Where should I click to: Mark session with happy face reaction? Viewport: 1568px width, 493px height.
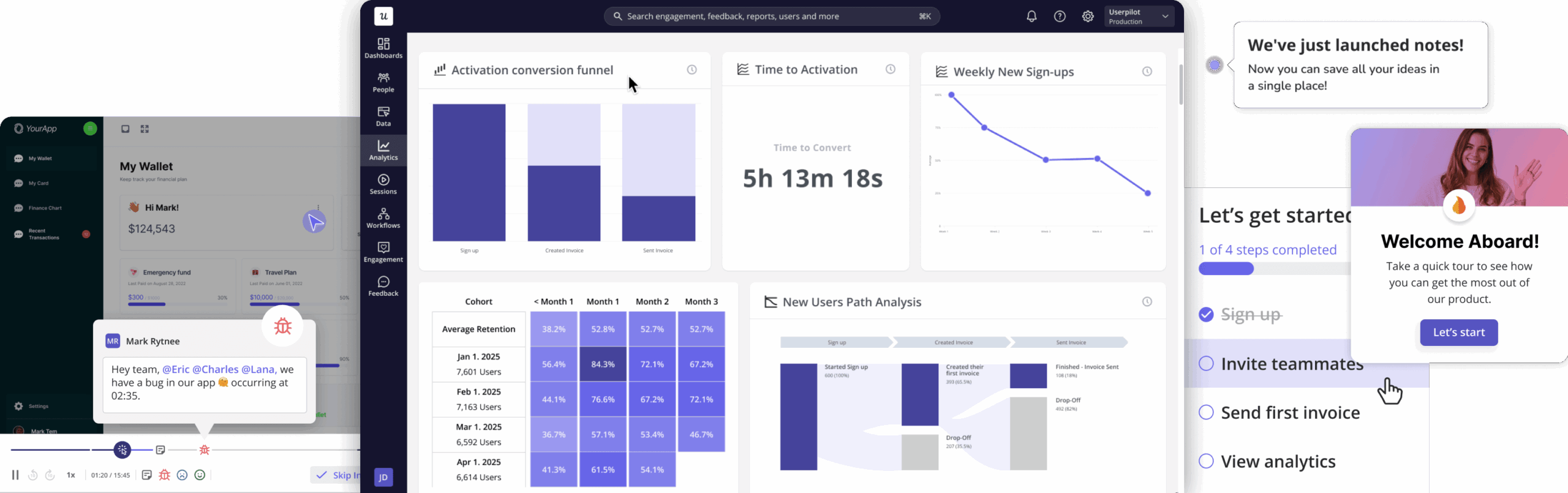click(x=200, y=475)
